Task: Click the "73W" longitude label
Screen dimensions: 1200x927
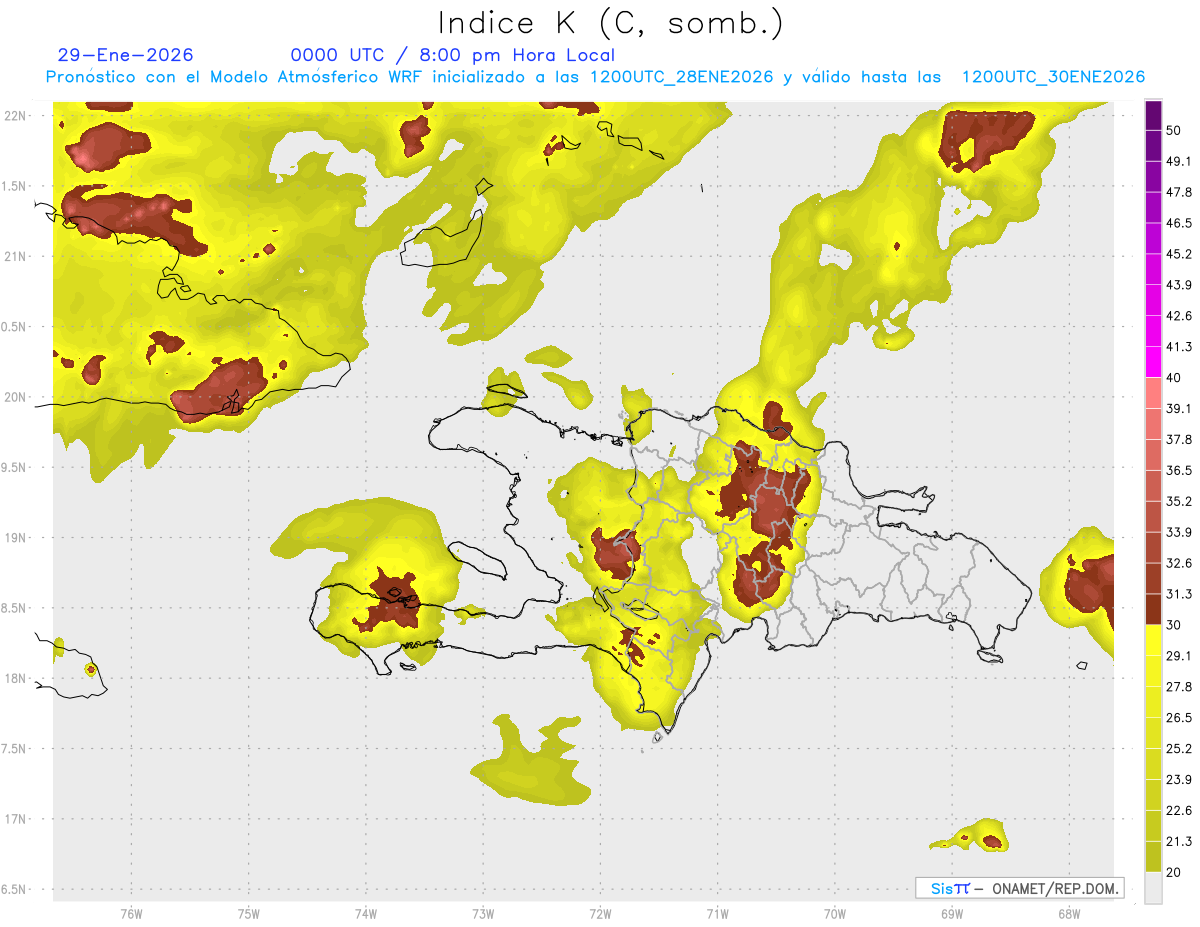Action: pyautogui.click(x=482, y=913)
